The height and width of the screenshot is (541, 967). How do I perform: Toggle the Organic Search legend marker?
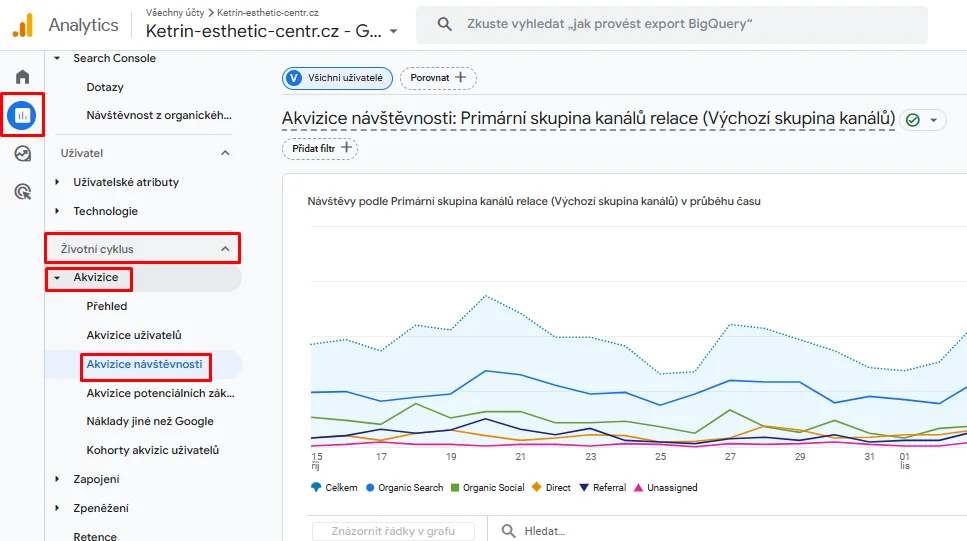tap(370, 487)
